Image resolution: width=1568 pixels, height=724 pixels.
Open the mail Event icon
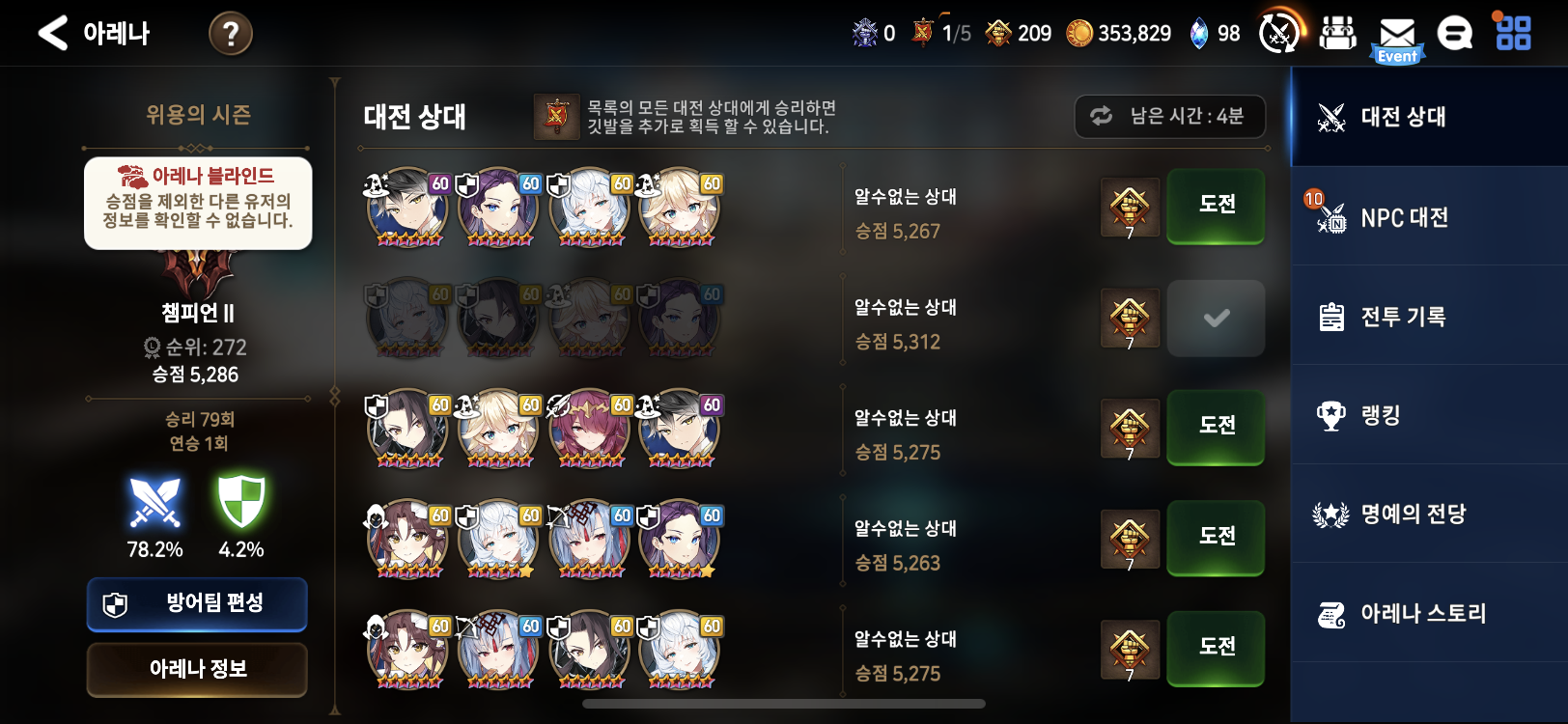click(x=1397, y=39)
